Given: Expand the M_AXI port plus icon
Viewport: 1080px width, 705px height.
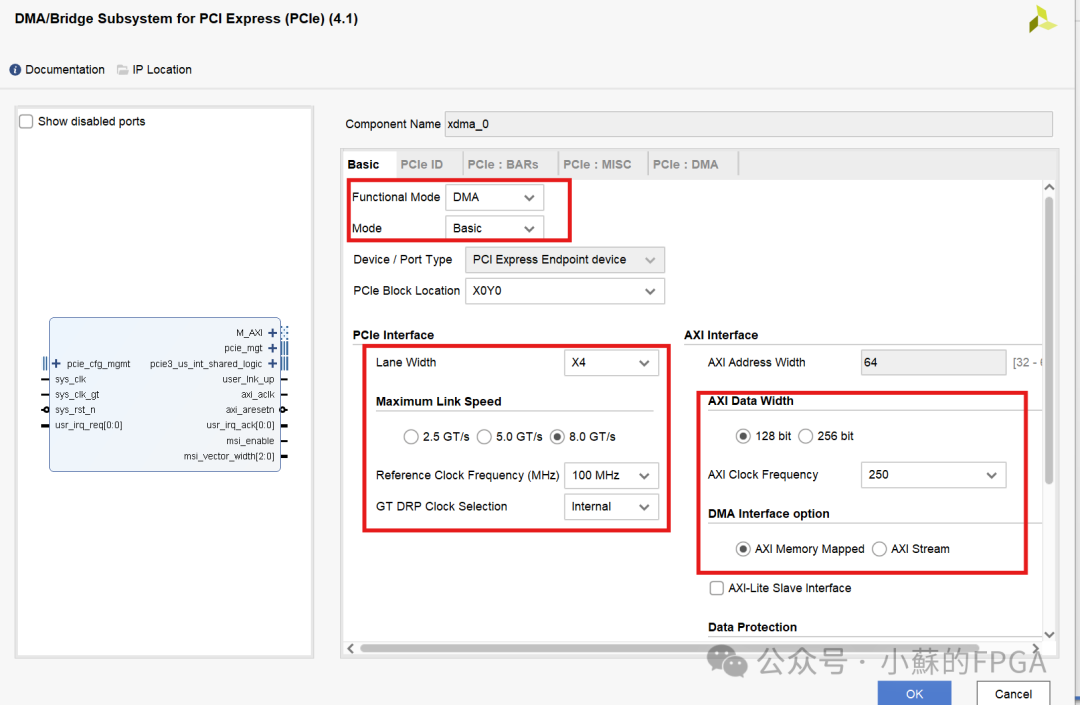Looking at the screenshot, I should click(x=273, y=333).
